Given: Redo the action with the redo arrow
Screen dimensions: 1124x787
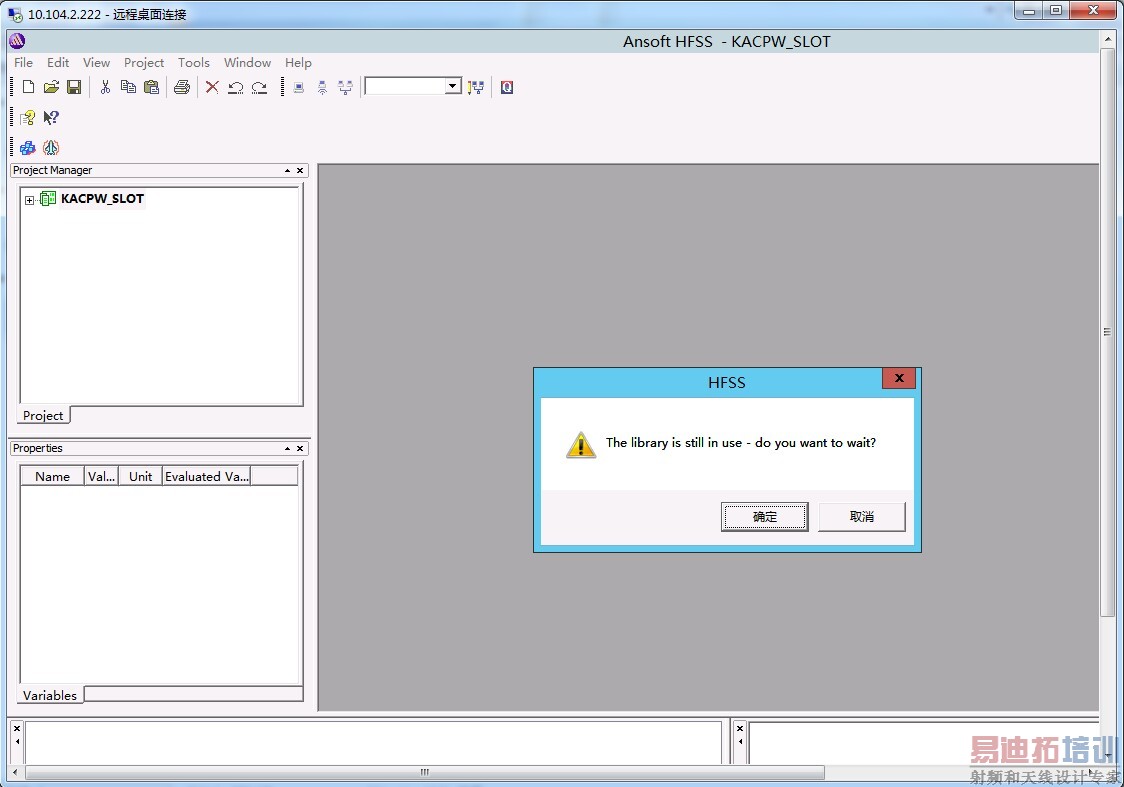Looking at the screenshot, I should coord(259,87).
